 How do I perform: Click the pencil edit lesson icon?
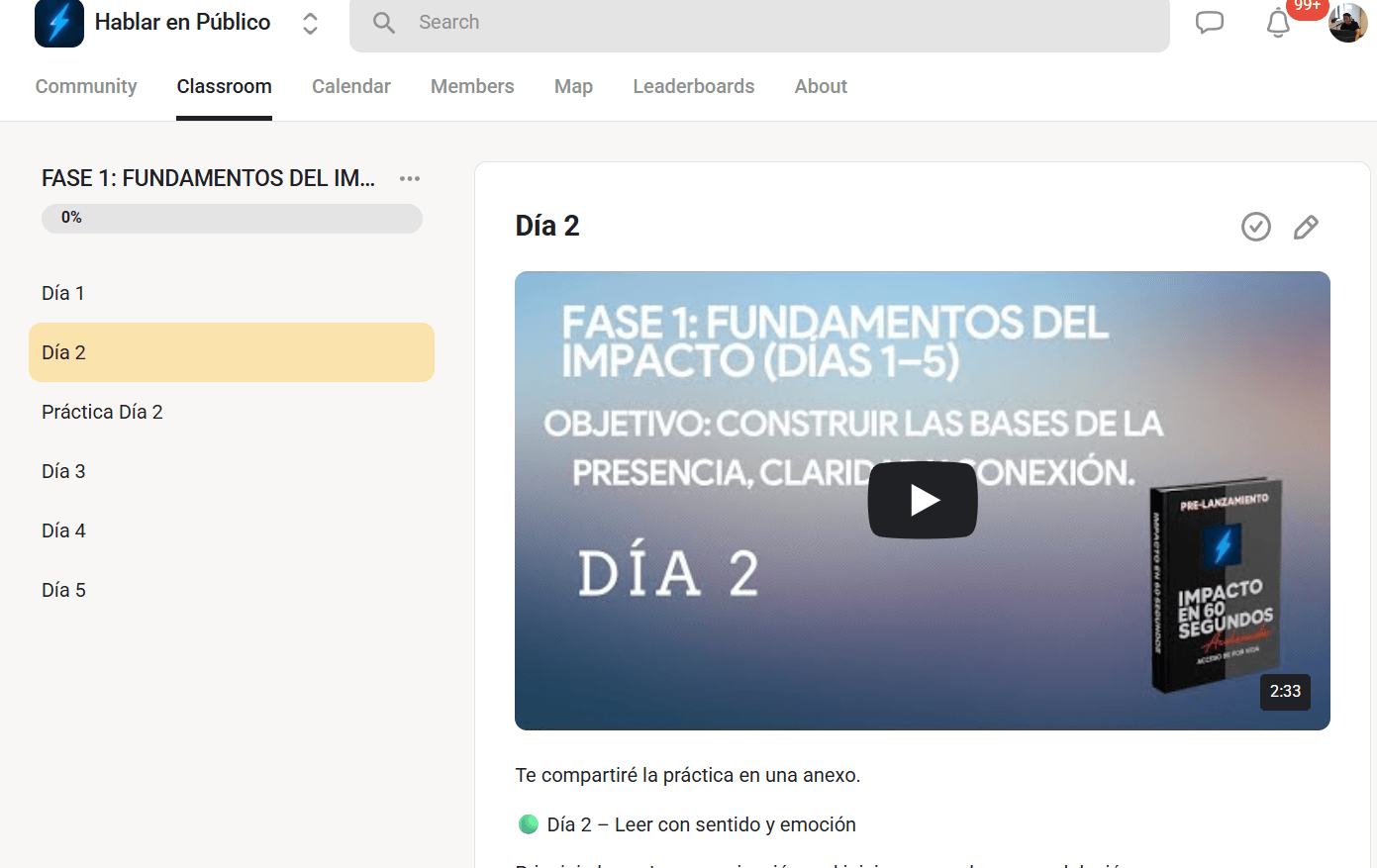[x=1306, y=227]
